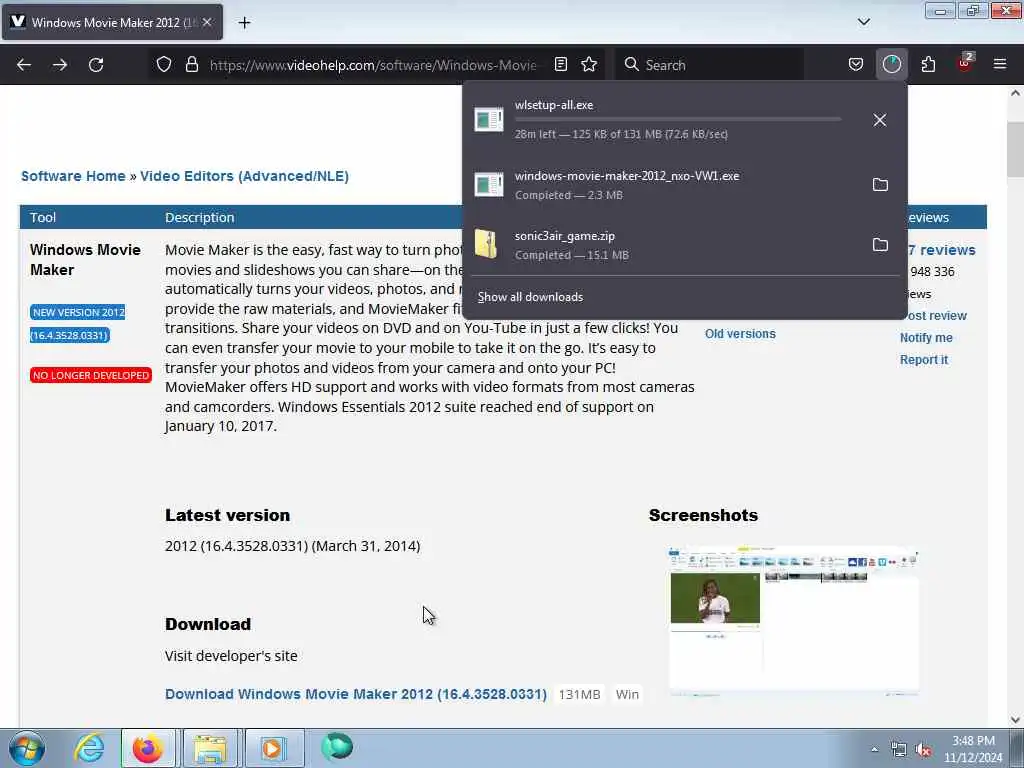Show sonic3air_game.zip in its folder
Viewport: 1024px width, 768px height.
tap(880, 245)
